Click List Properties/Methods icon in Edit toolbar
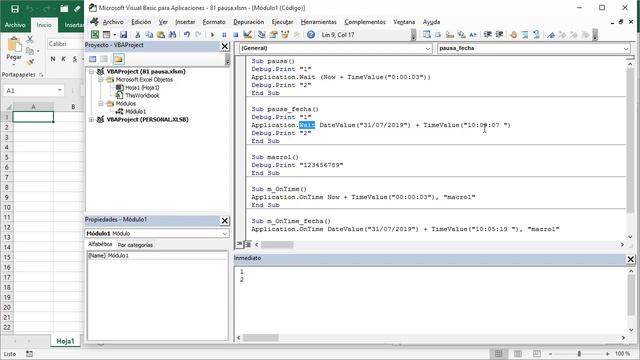640x360 pixels. pos(427,35)
